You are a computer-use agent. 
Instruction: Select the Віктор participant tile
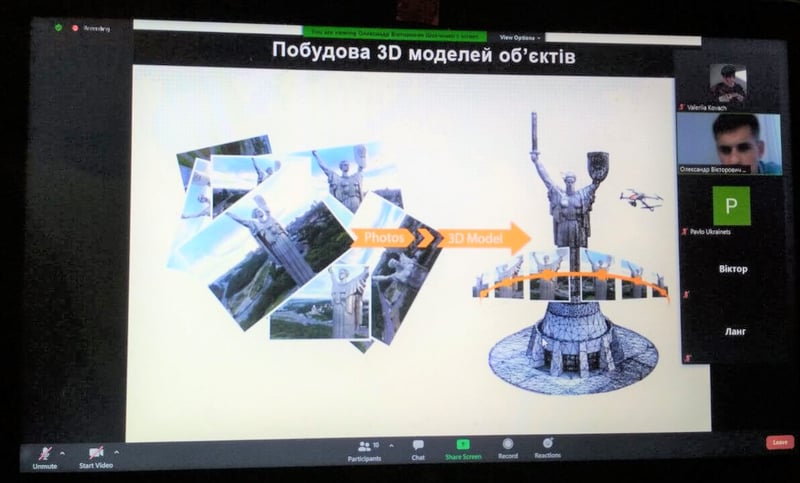pos(732,270)
